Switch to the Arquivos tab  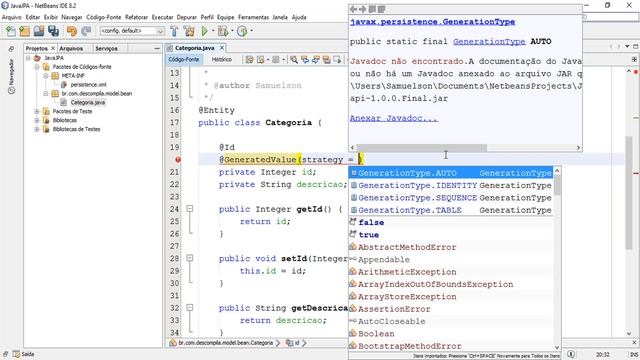pos(71,48)
